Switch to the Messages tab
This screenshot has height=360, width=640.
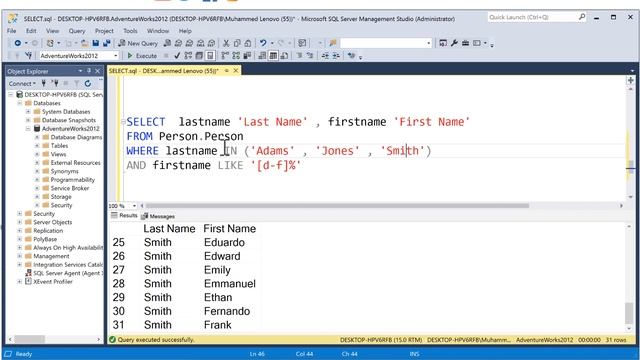pyautogui.click(x=158, y=216)
